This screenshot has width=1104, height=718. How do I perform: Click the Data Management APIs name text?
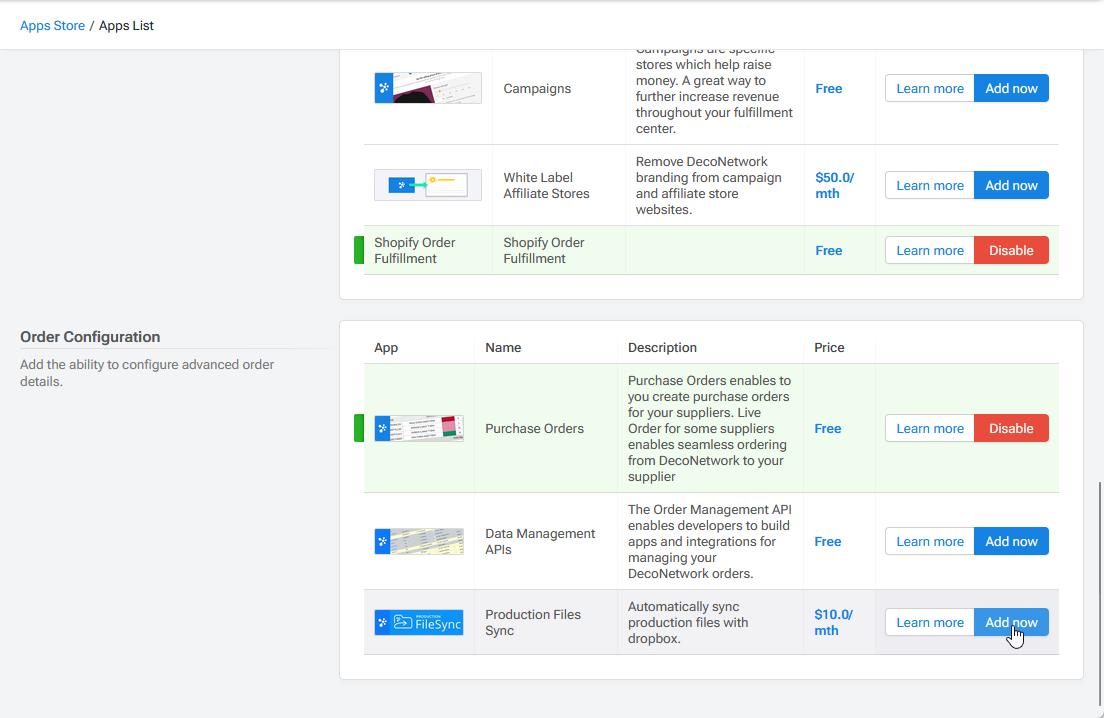coord(539,541)
